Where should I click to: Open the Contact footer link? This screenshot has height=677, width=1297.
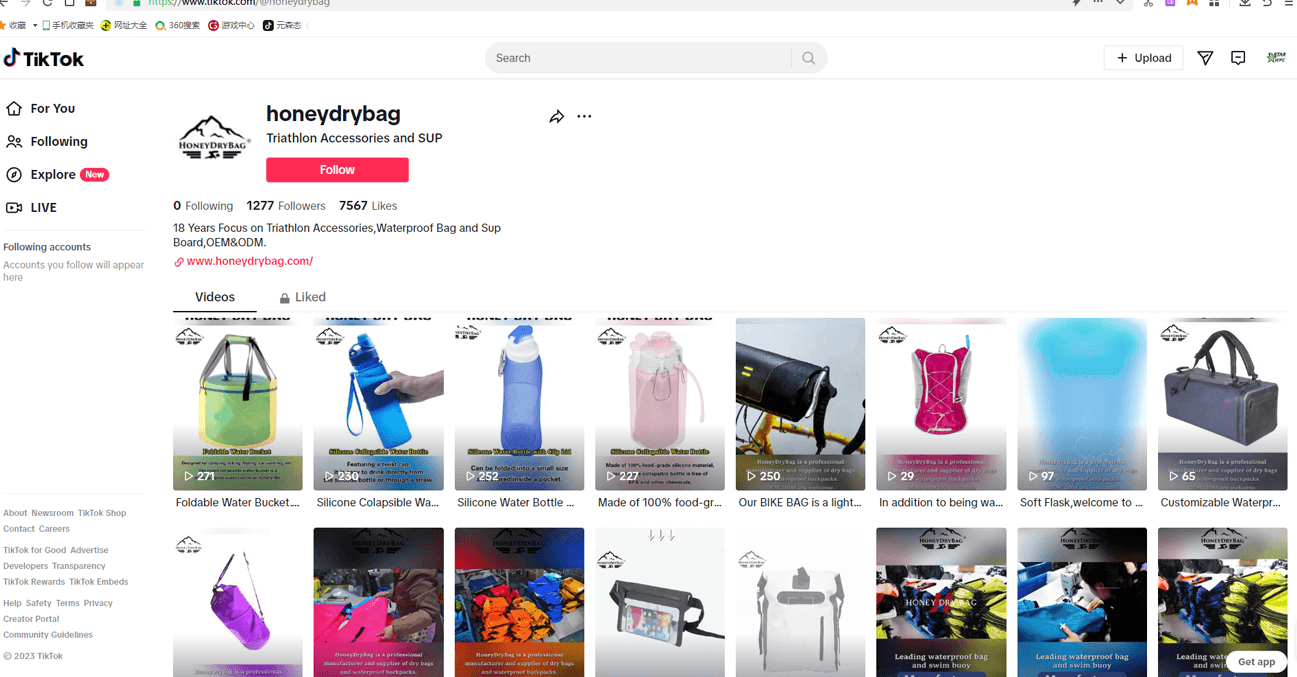pos(19,529)
